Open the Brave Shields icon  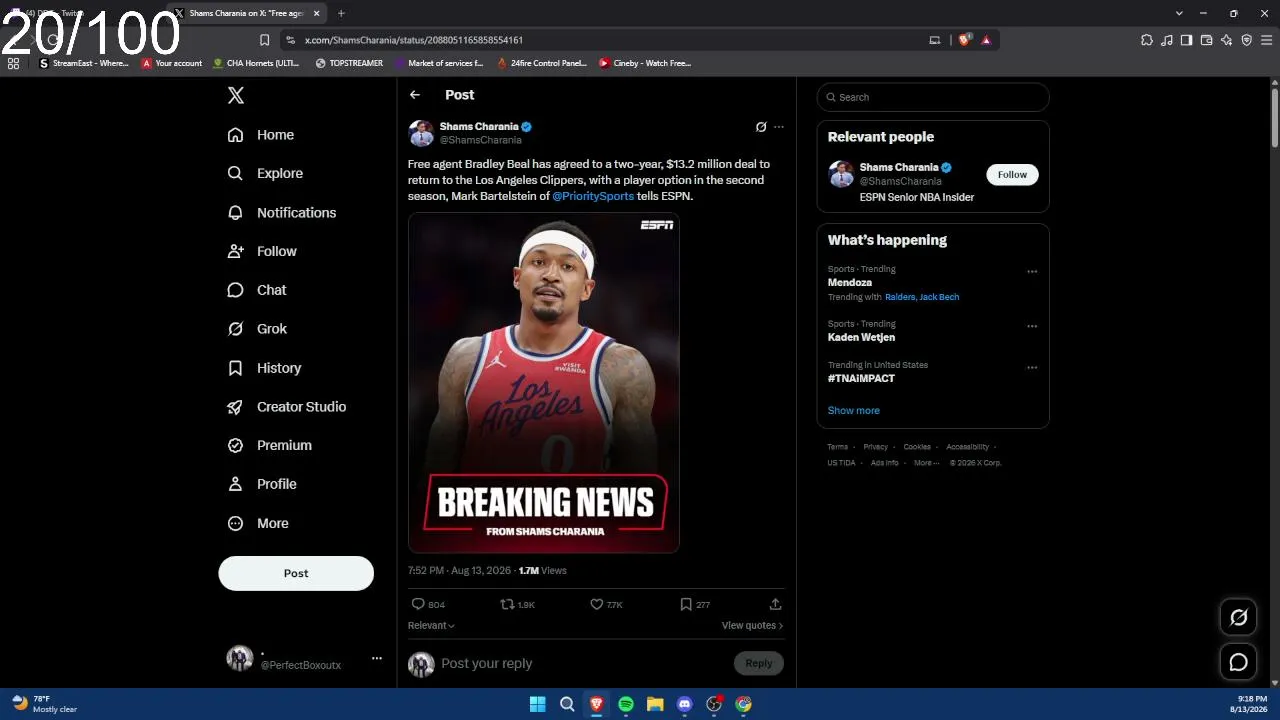[964, 40]
